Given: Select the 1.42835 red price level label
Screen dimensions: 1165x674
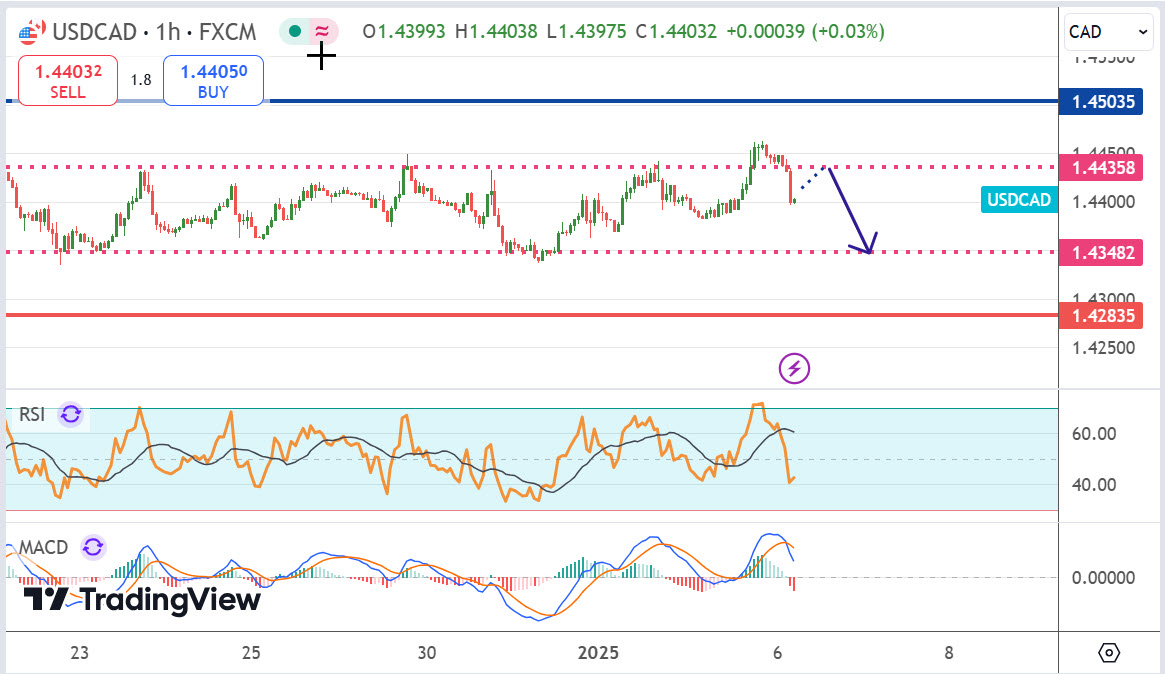Looking at the screenshot, I should [x=1103, y=316].
